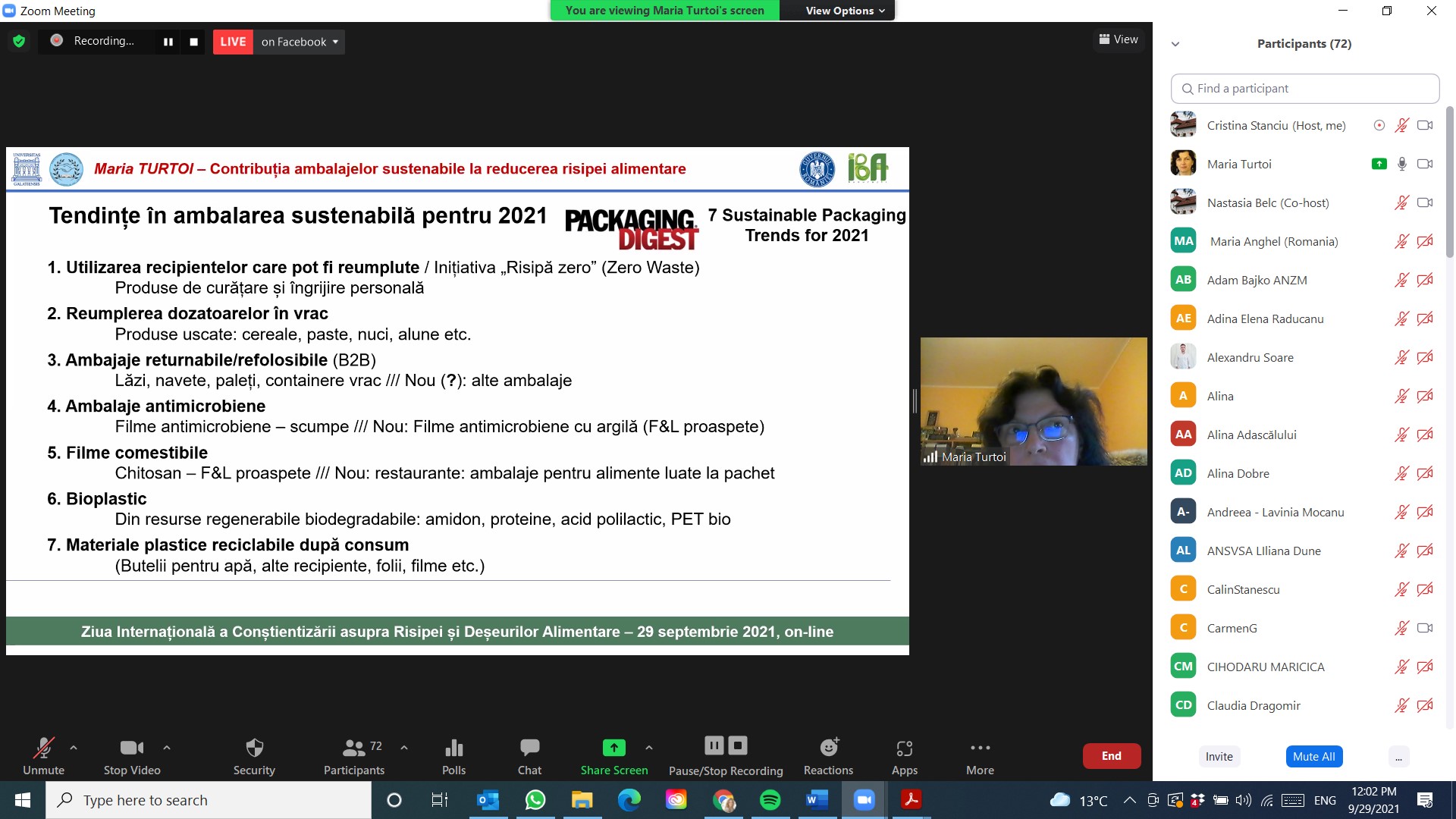
Task: Click the Invite button
Action: tap(1219, 756)
